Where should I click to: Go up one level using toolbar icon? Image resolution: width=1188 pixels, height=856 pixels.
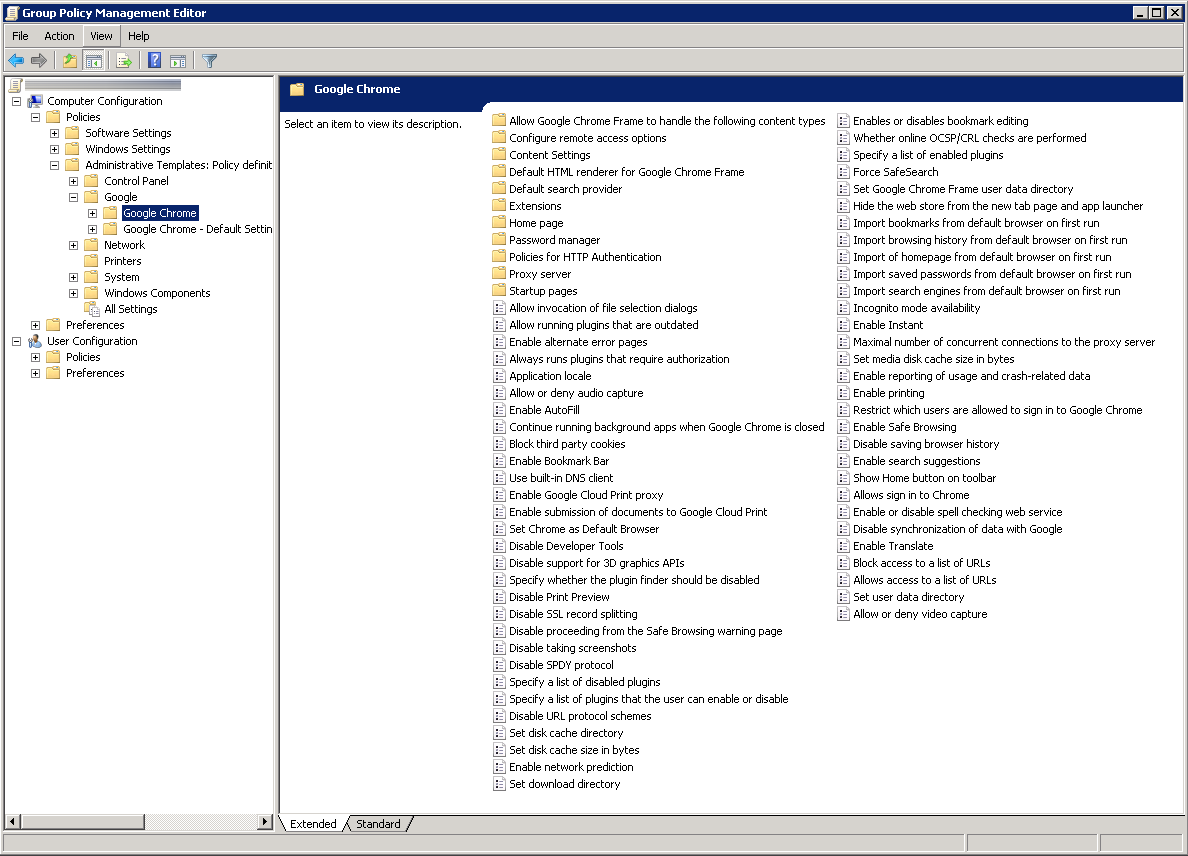pos(70,61)
